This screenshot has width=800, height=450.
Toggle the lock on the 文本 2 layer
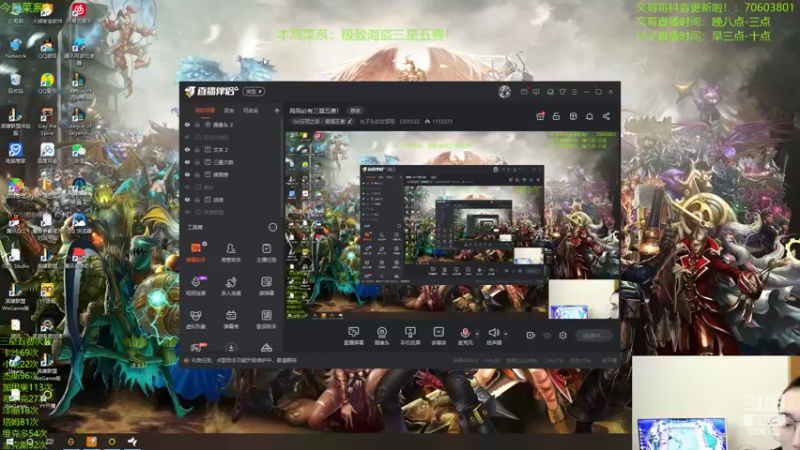(x=197, y=149)
